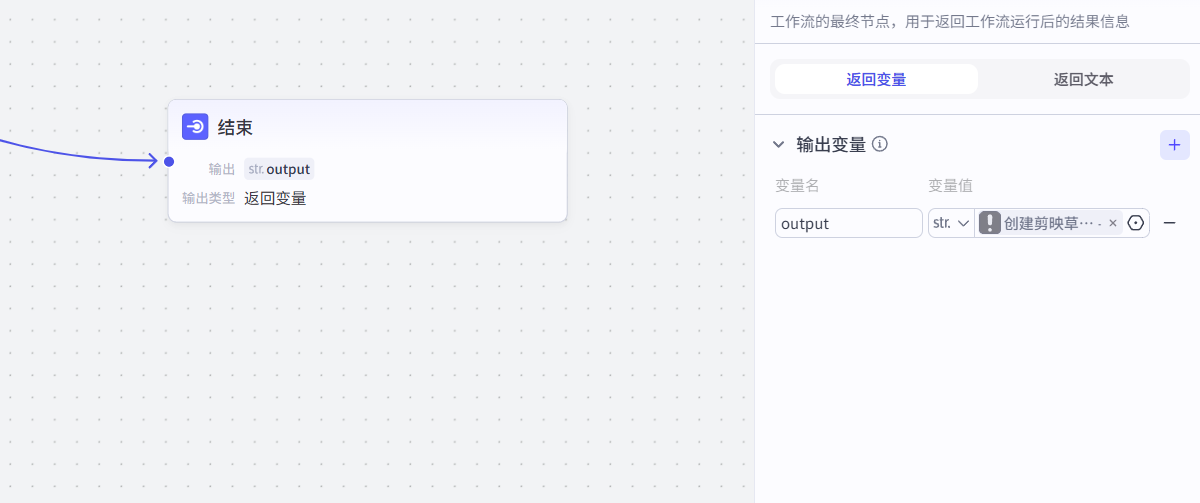The height and width of the screenshot is (503, 1200).
Task: Remove the output variable row
Action: 1169,223
